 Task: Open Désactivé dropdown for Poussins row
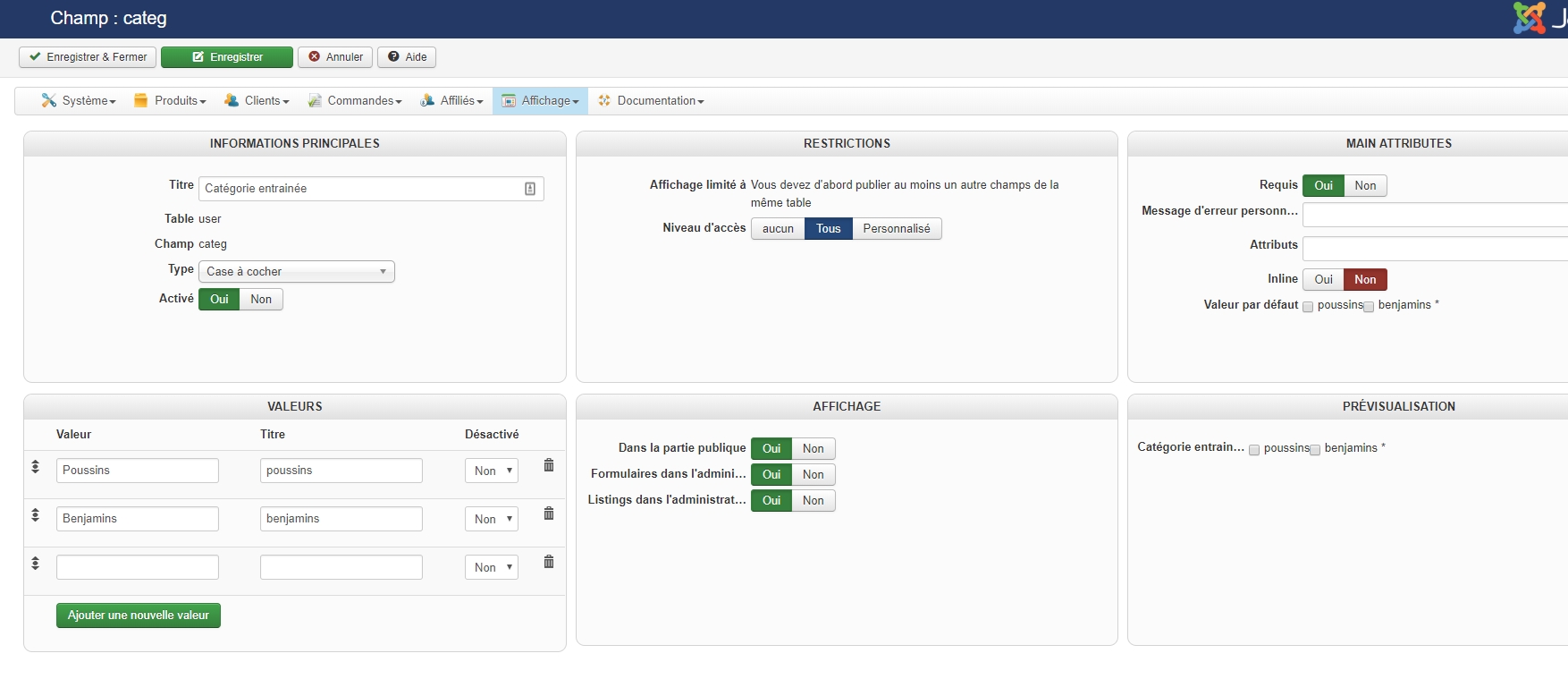coord(492,471)
